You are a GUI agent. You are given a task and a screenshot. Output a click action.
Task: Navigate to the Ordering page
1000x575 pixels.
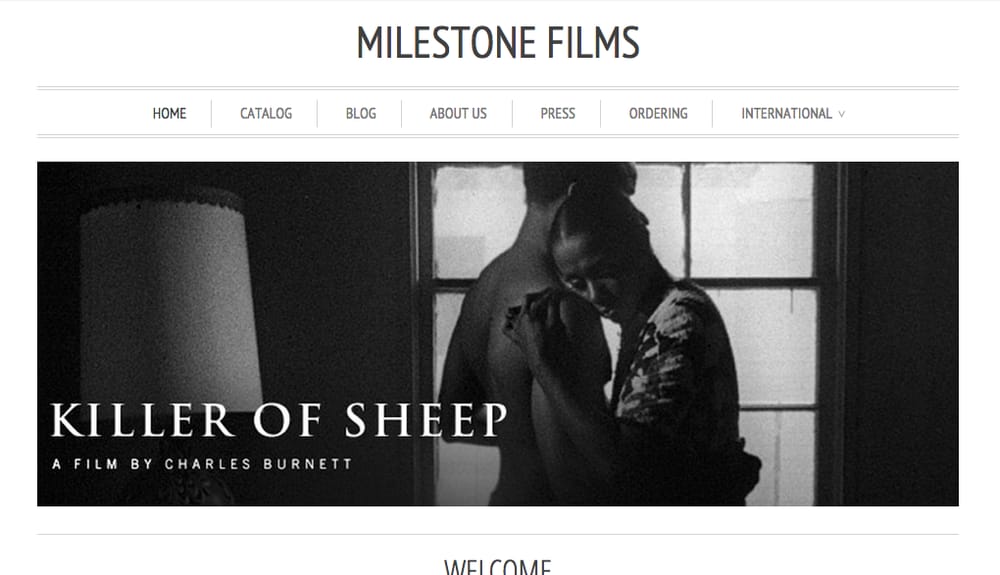[658, 113]
